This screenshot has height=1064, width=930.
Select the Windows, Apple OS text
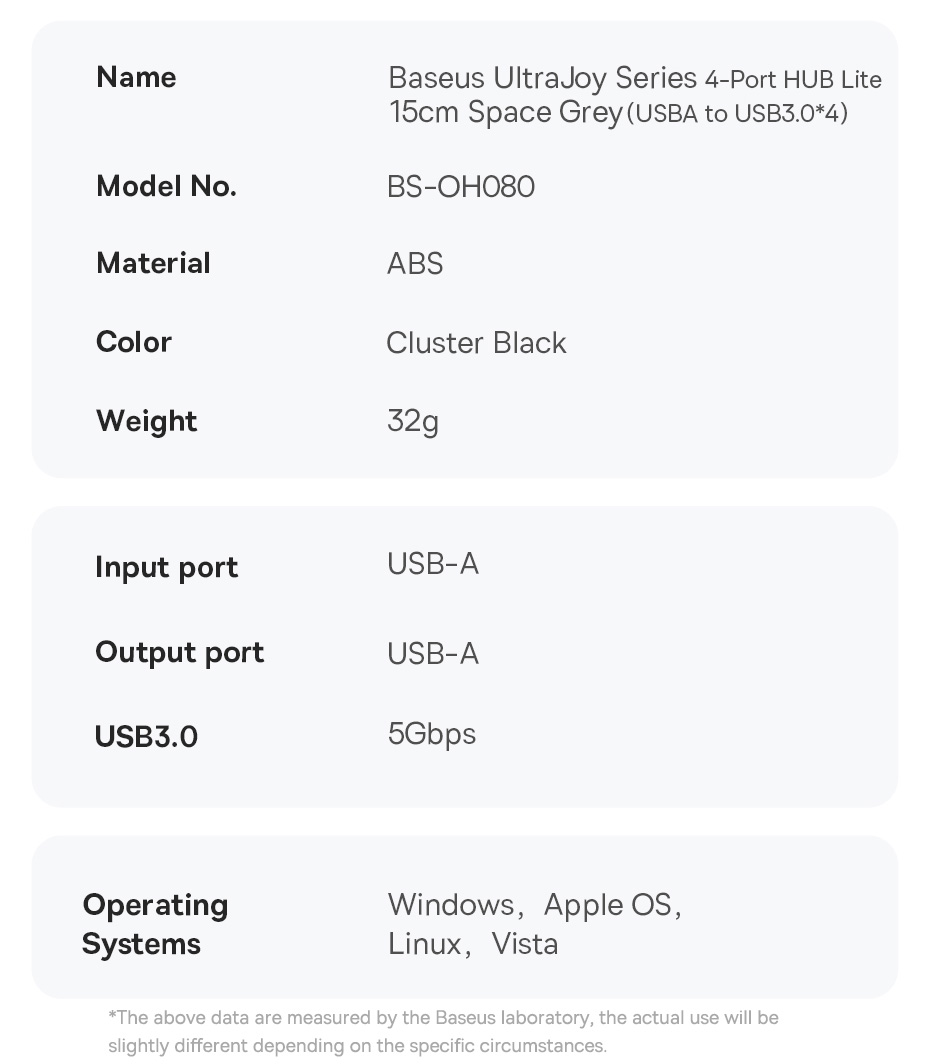coord(535,905)
